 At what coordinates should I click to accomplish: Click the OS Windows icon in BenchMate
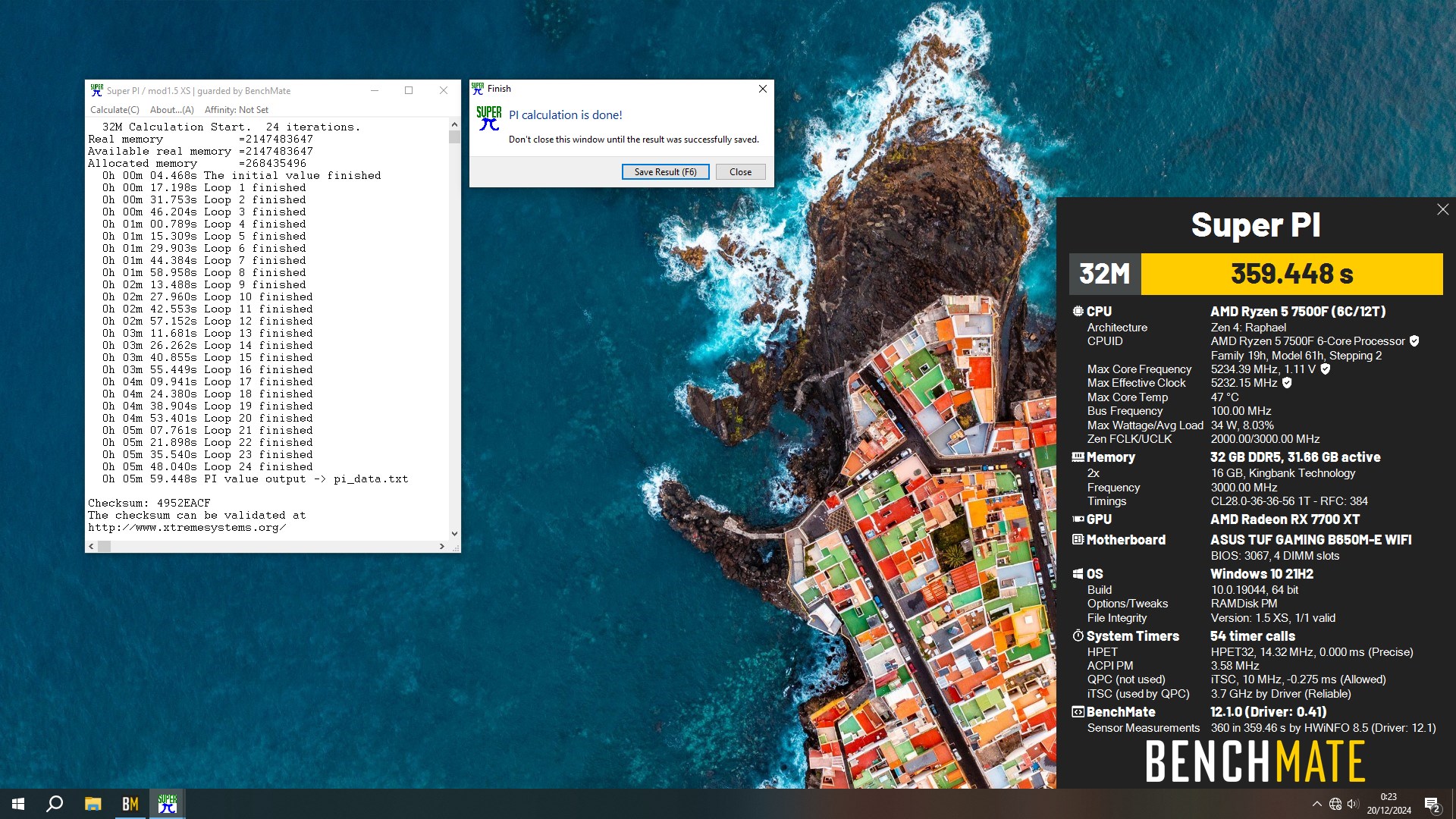(1078, 574)
